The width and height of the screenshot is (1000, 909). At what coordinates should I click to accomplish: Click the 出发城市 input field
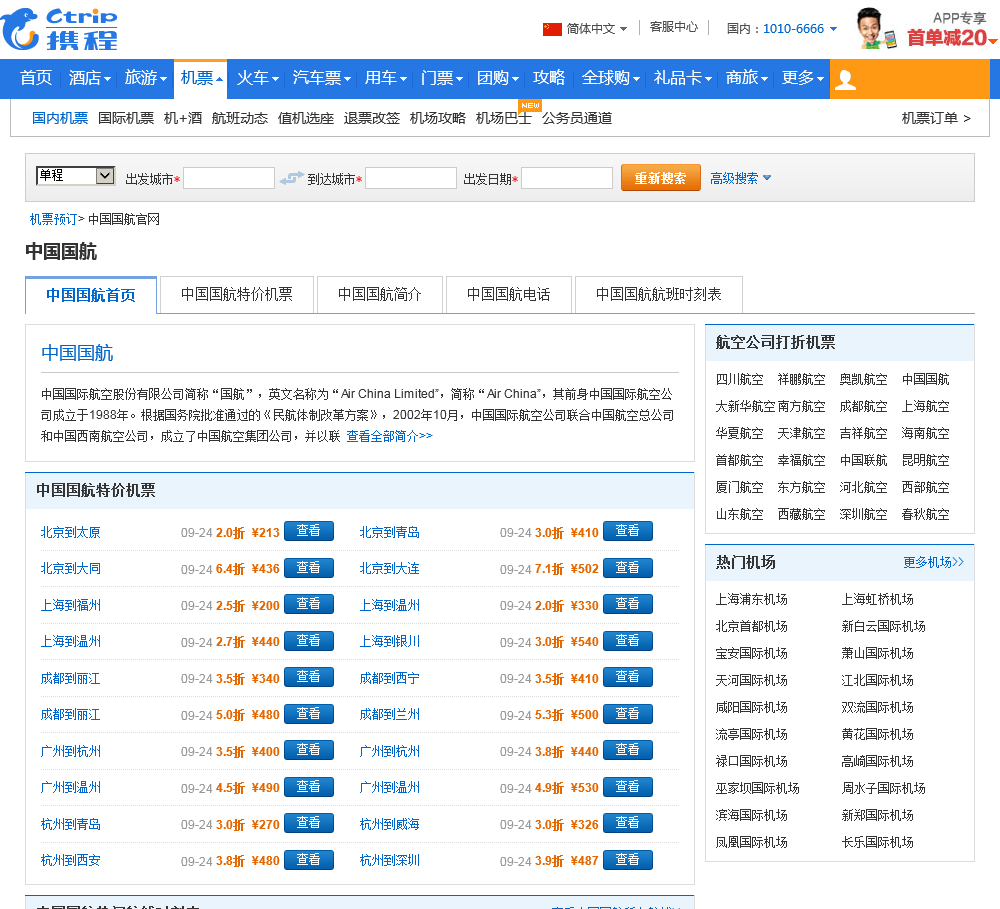(229, 178)
